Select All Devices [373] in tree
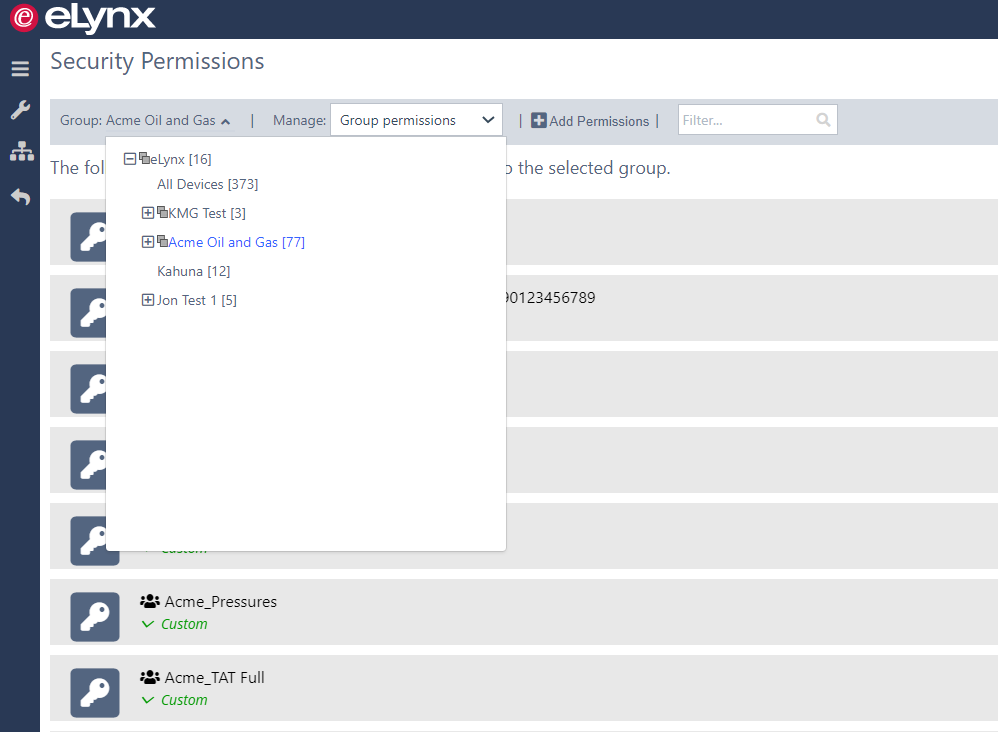The height and width of the screenshot is (732, 998). [207, 184]
